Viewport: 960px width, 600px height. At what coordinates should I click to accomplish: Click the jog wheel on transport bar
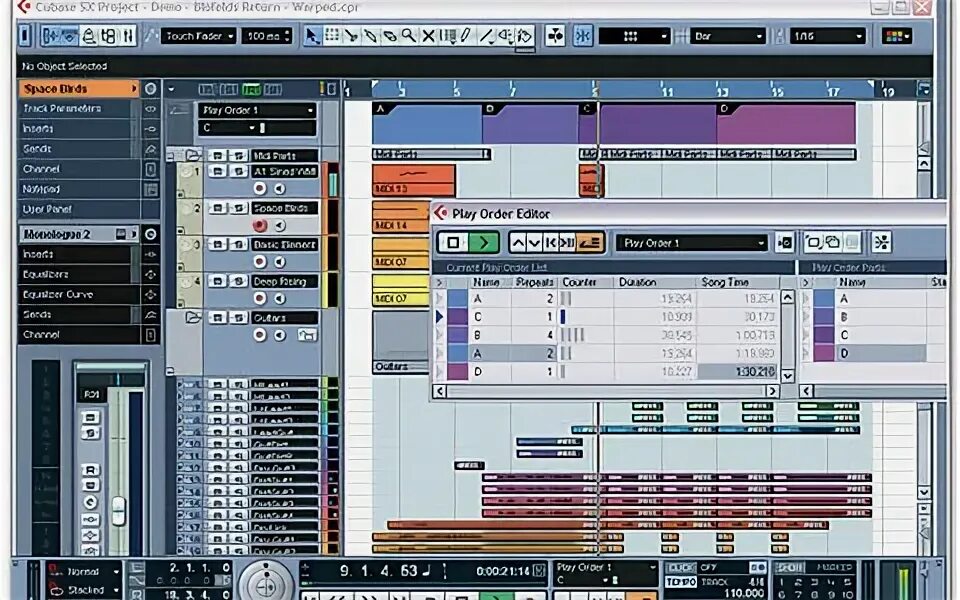point(266,583)
